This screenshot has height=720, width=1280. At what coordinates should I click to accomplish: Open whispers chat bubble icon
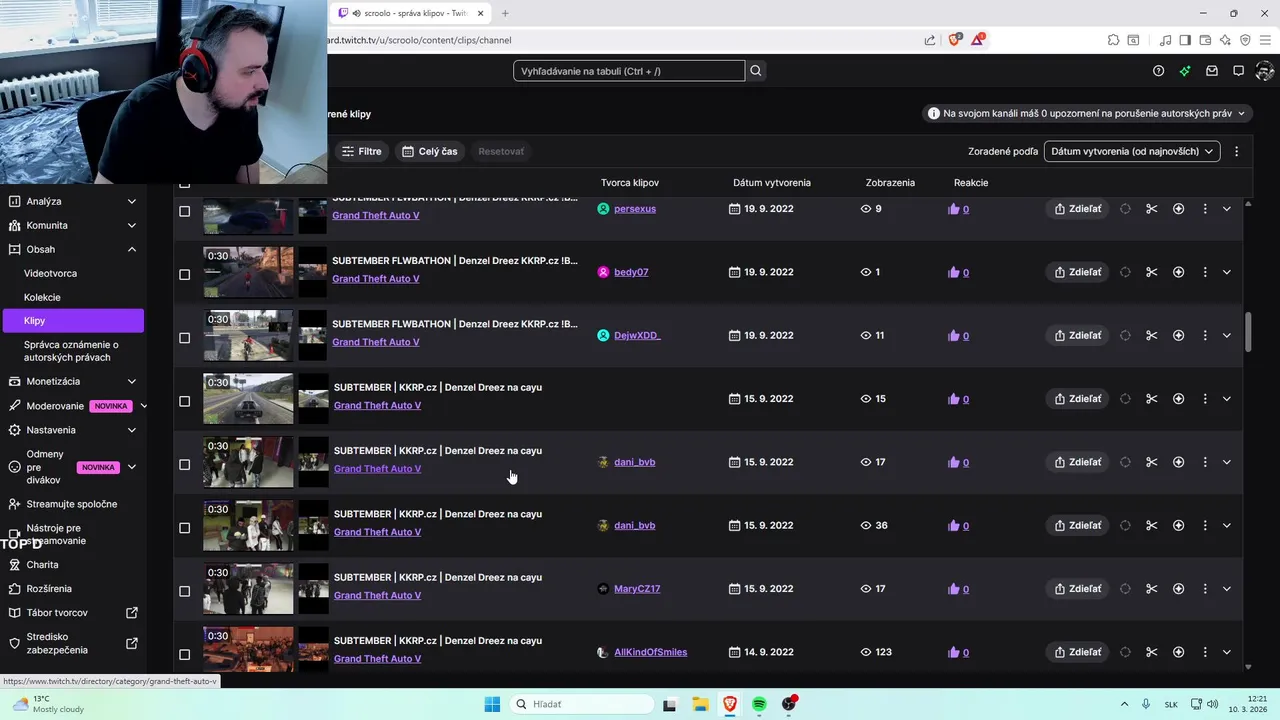(1238, 71)
